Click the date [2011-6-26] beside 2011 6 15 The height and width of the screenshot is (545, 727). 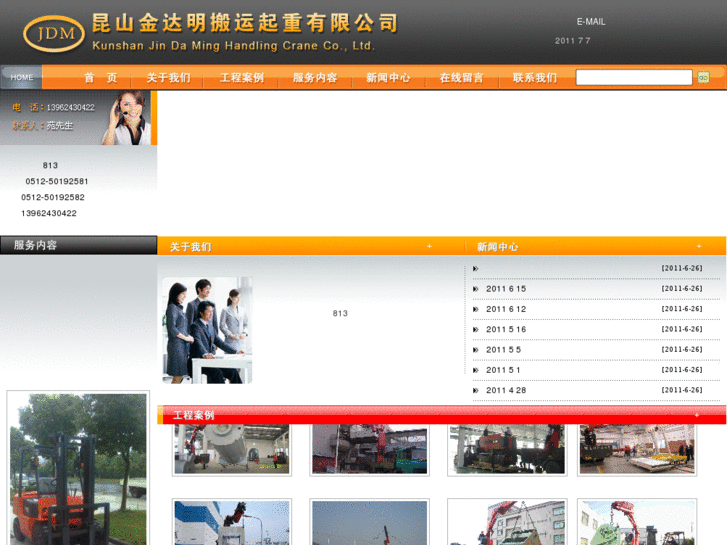(x=682, y=289)
